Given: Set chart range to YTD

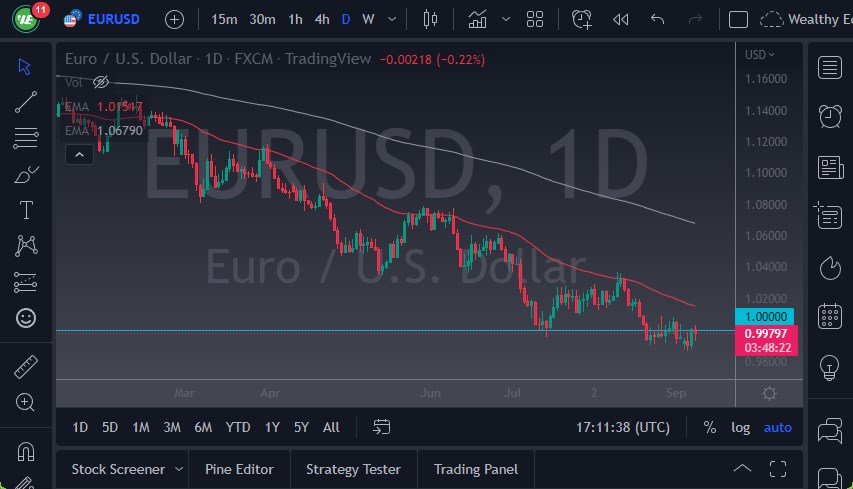Looking at the screenshot, I should click(x=238, y=427).
